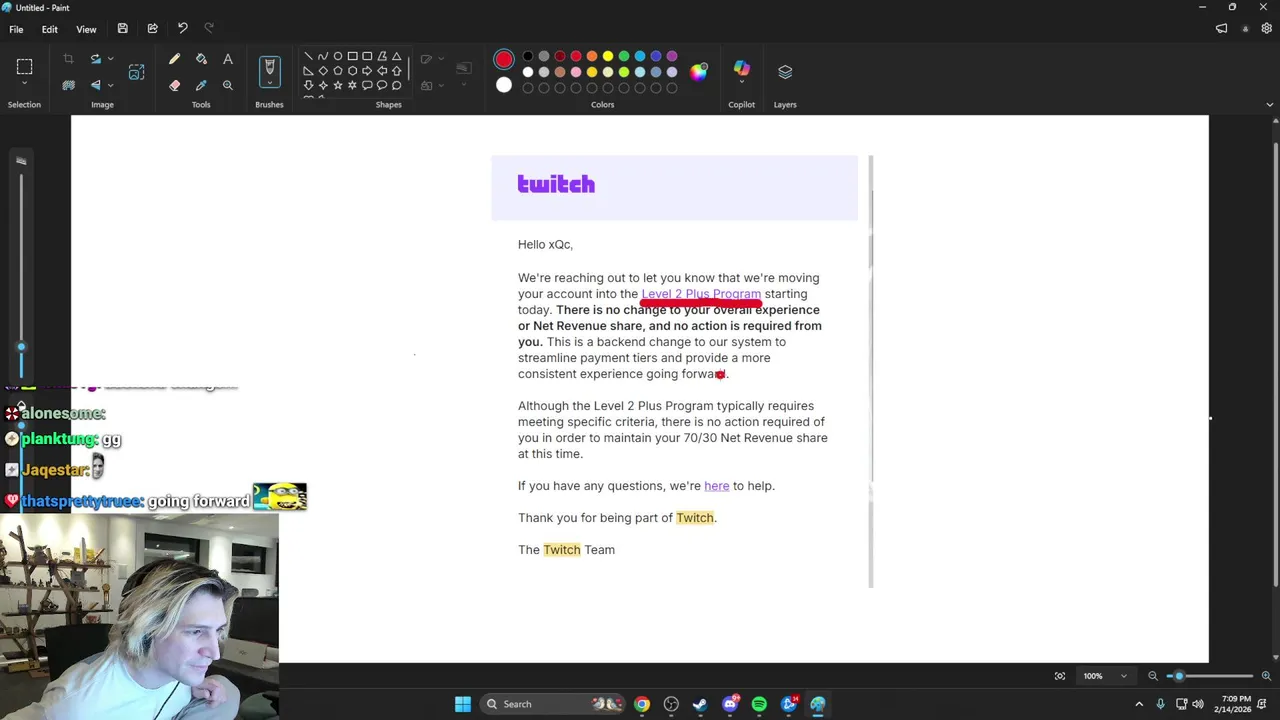
Task: Select the Magnifier tool
Action: click(x=228, y=85)
